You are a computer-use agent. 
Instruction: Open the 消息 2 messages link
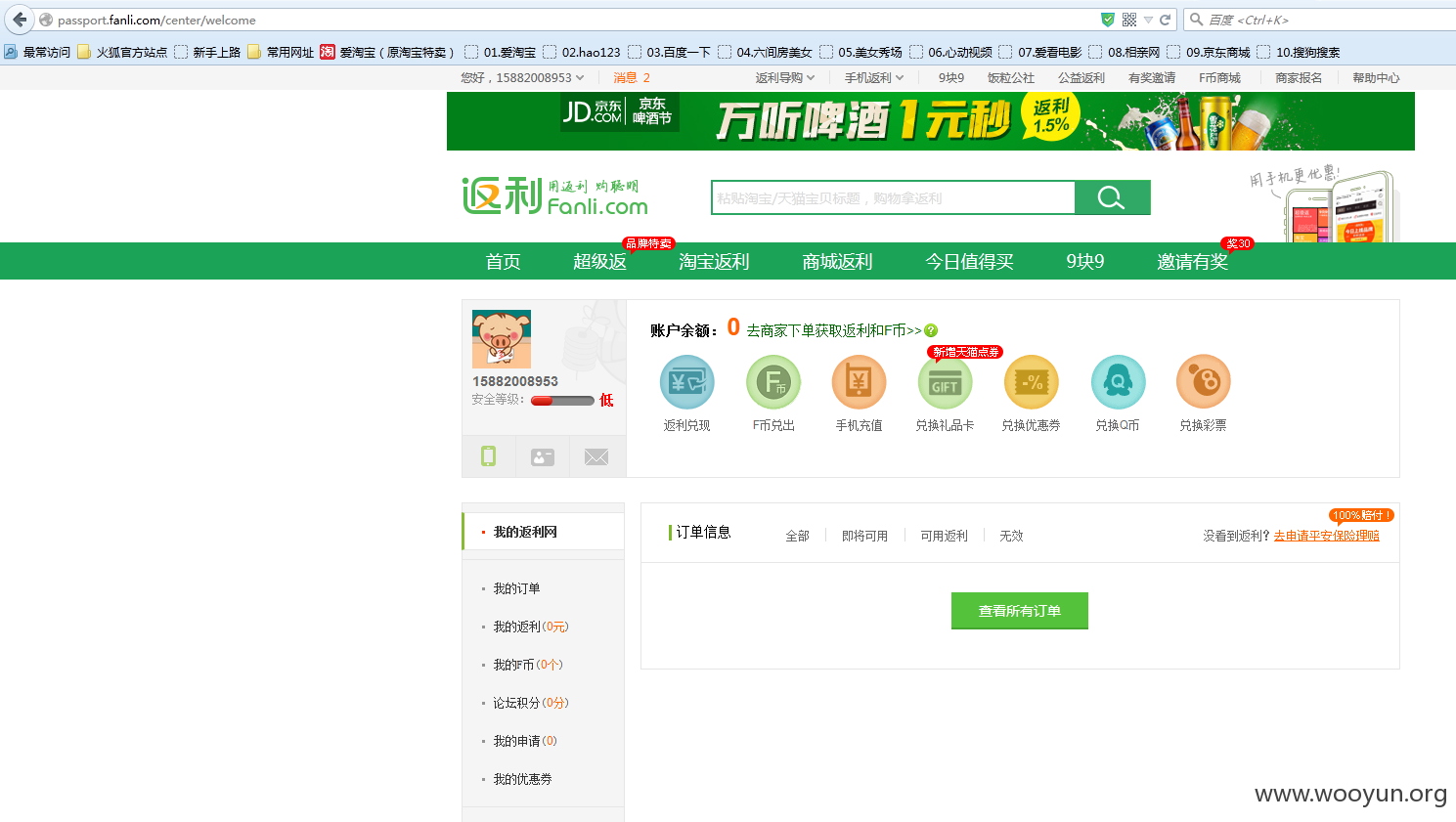[632, 77]
